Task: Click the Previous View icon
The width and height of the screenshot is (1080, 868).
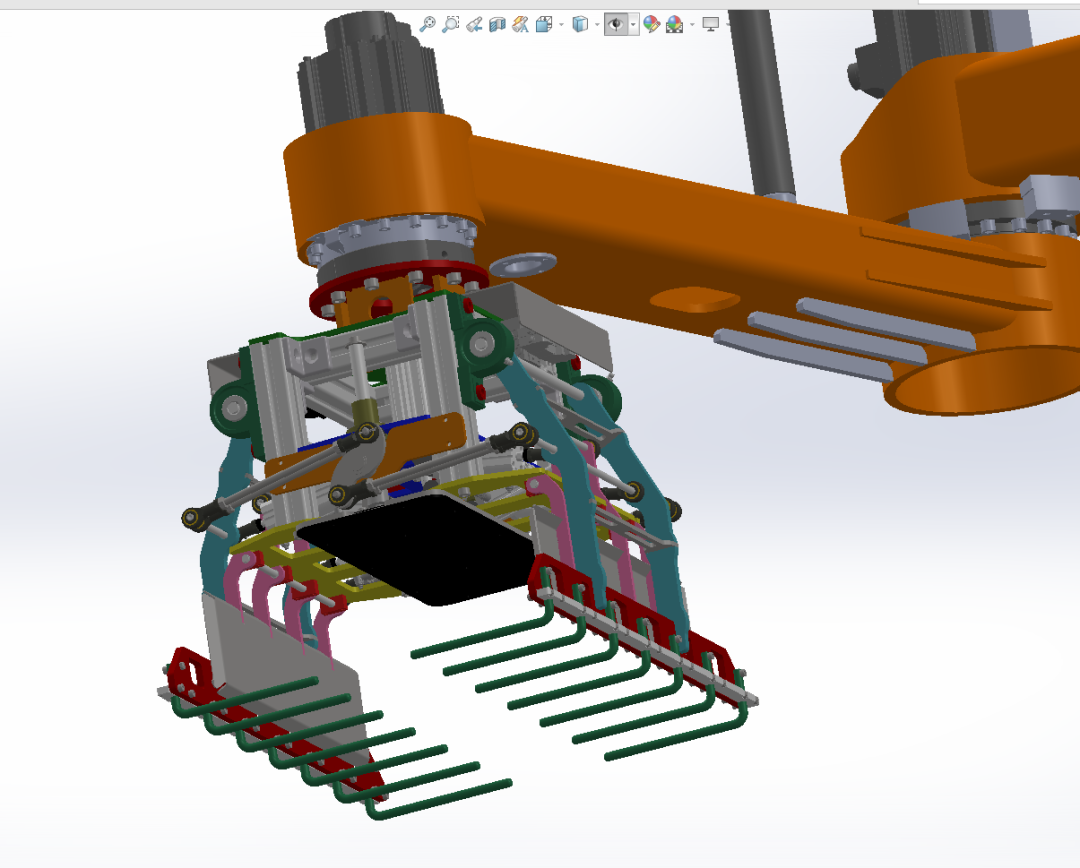Action: tap(474, 25)
